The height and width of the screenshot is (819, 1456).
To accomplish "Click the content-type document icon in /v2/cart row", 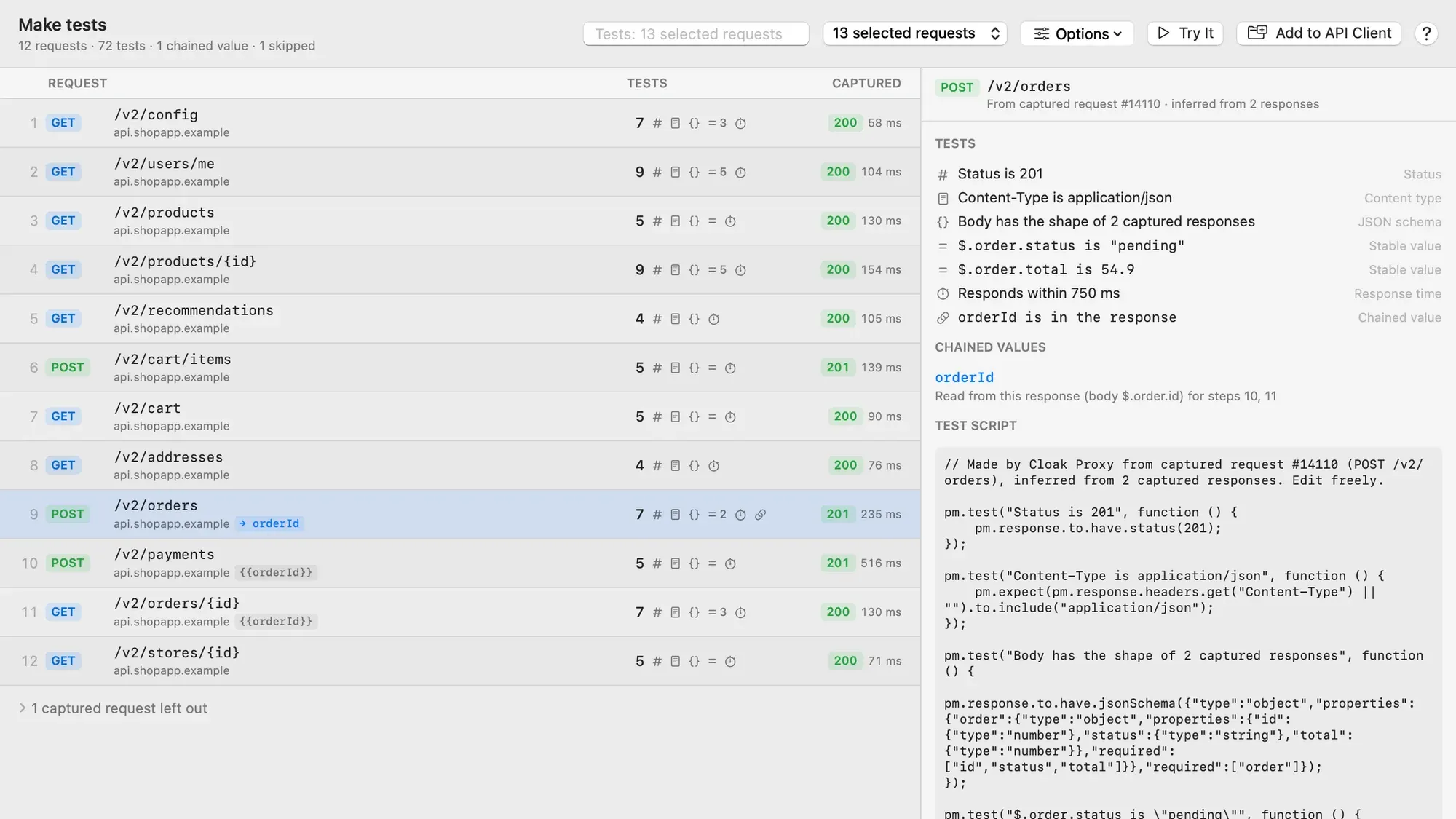I will (676, 417).
